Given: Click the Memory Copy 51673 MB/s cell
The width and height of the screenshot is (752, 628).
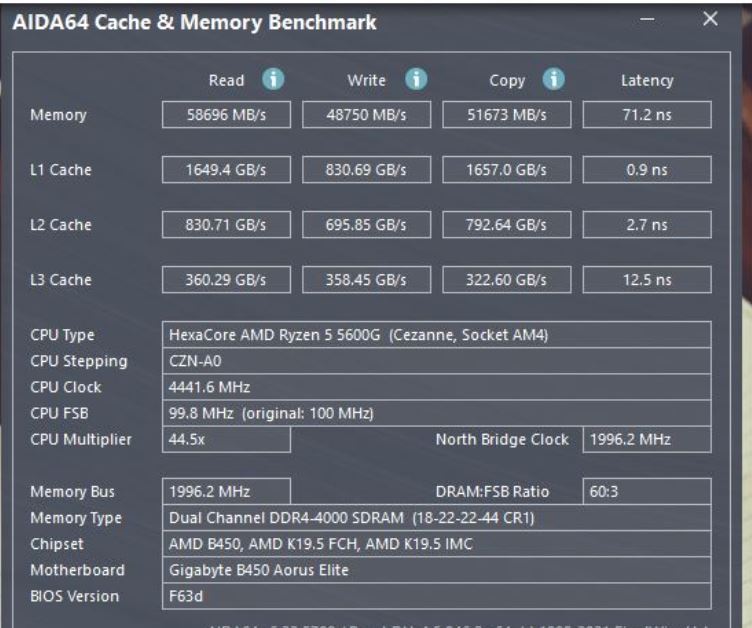Looking at the screenshot, I should click(507, 115).
